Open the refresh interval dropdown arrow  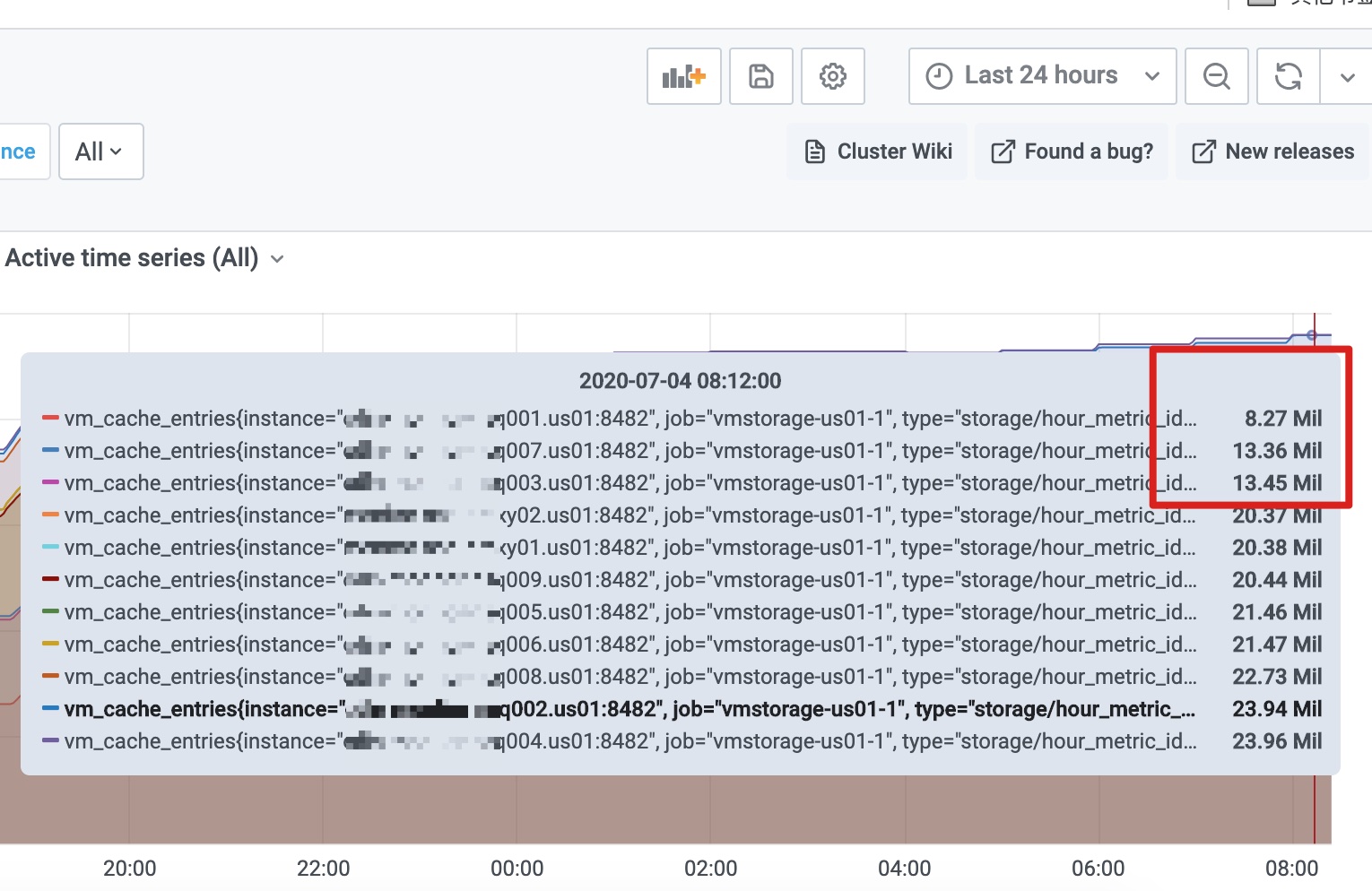[1347, 76]
